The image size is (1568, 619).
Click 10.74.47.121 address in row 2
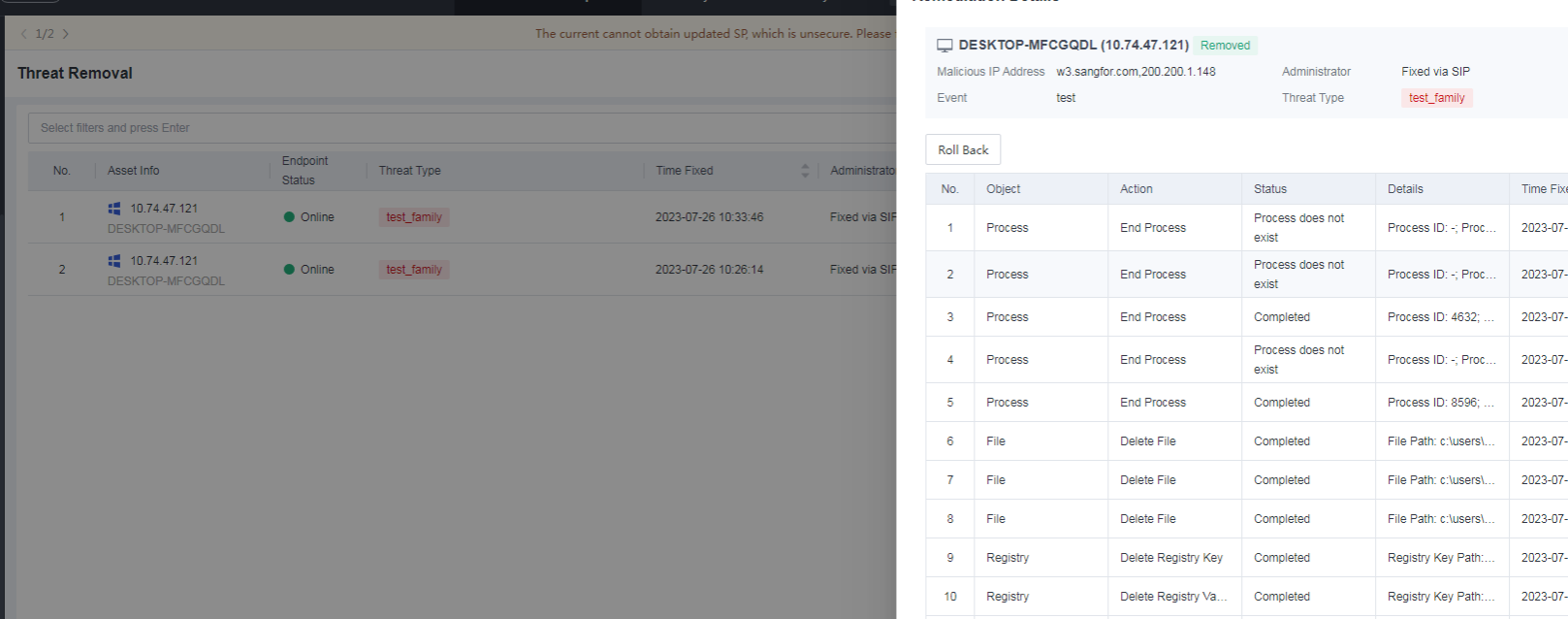click(164, 261)
